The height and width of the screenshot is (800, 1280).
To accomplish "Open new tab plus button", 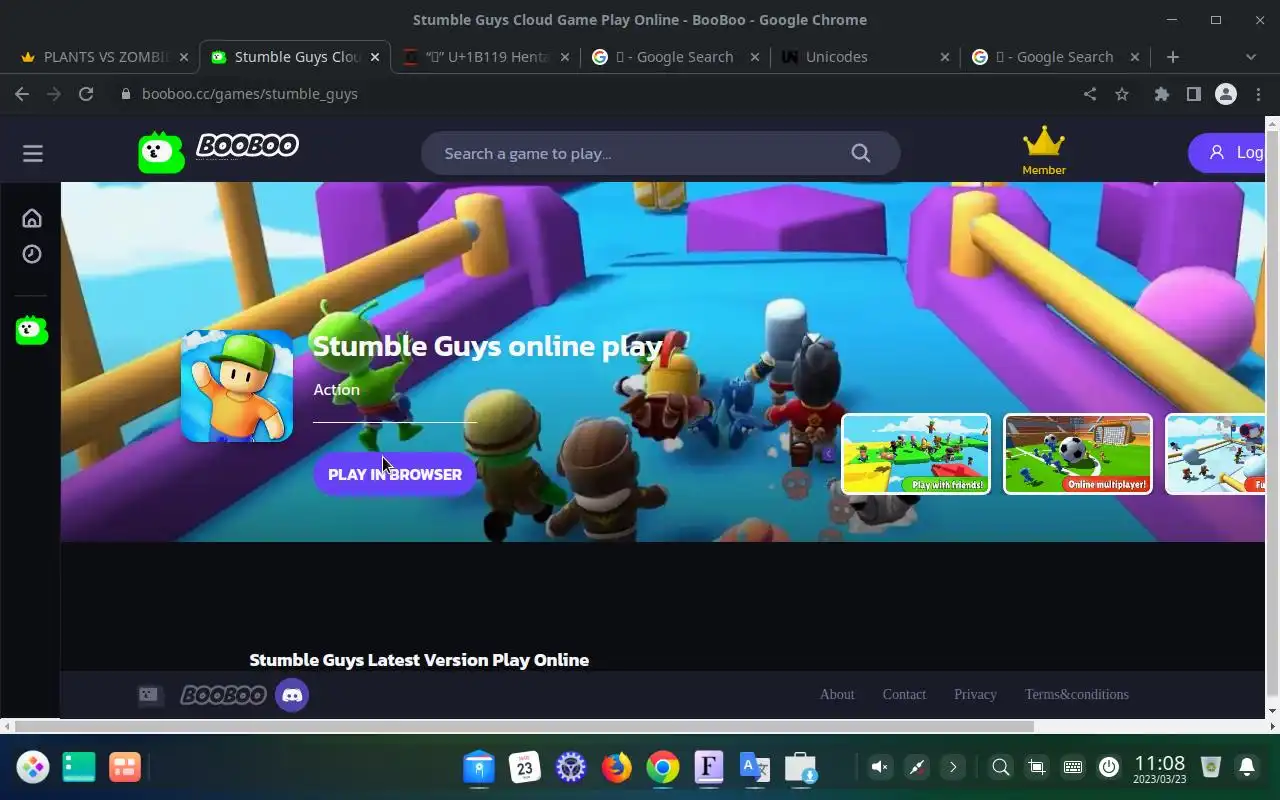I will [1173, 57].
